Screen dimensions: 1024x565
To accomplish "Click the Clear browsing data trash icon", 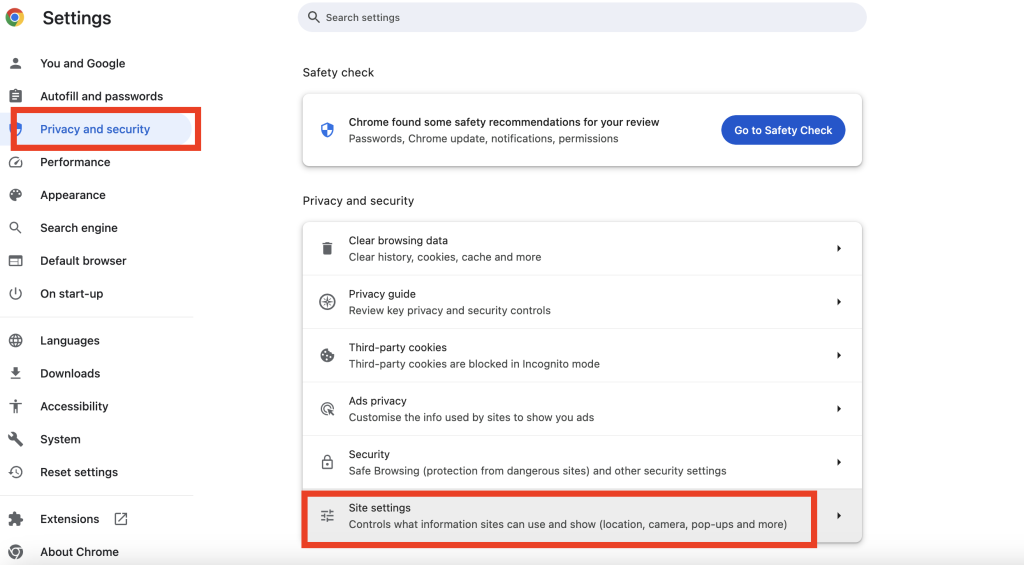I will 327,248.
